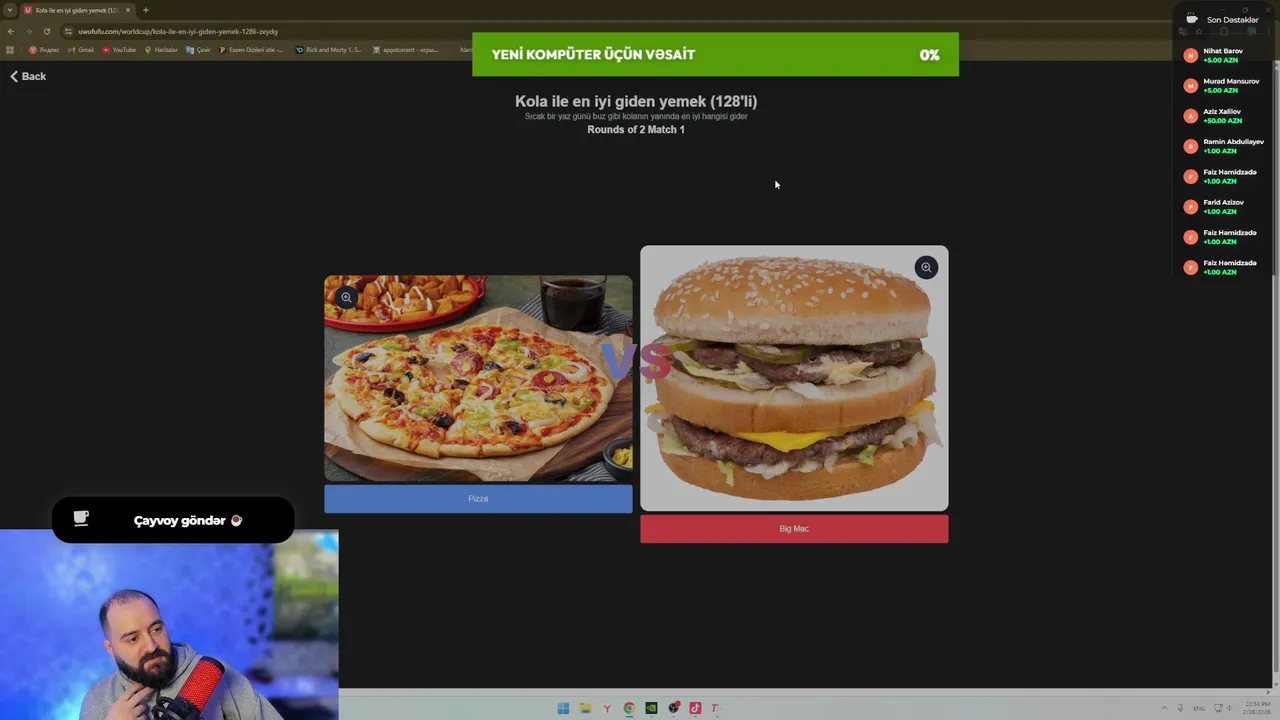Open the YouTube bookmark

(x=119, y=49)
